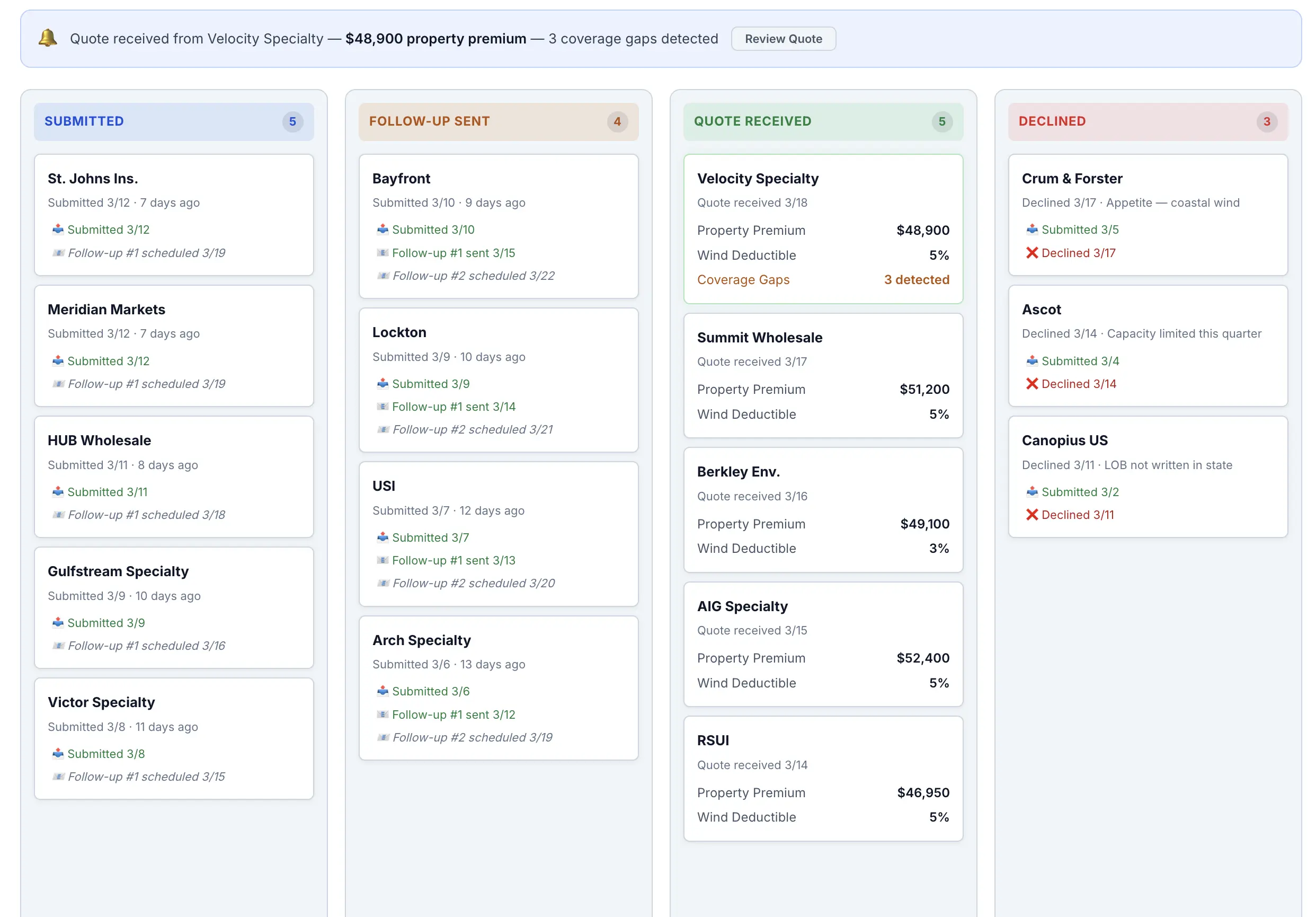The width and height of the screenshot is (1316, 917).
Task: Click the envelope icon on Arch Specialty follow-up #2
Action: 383,737
